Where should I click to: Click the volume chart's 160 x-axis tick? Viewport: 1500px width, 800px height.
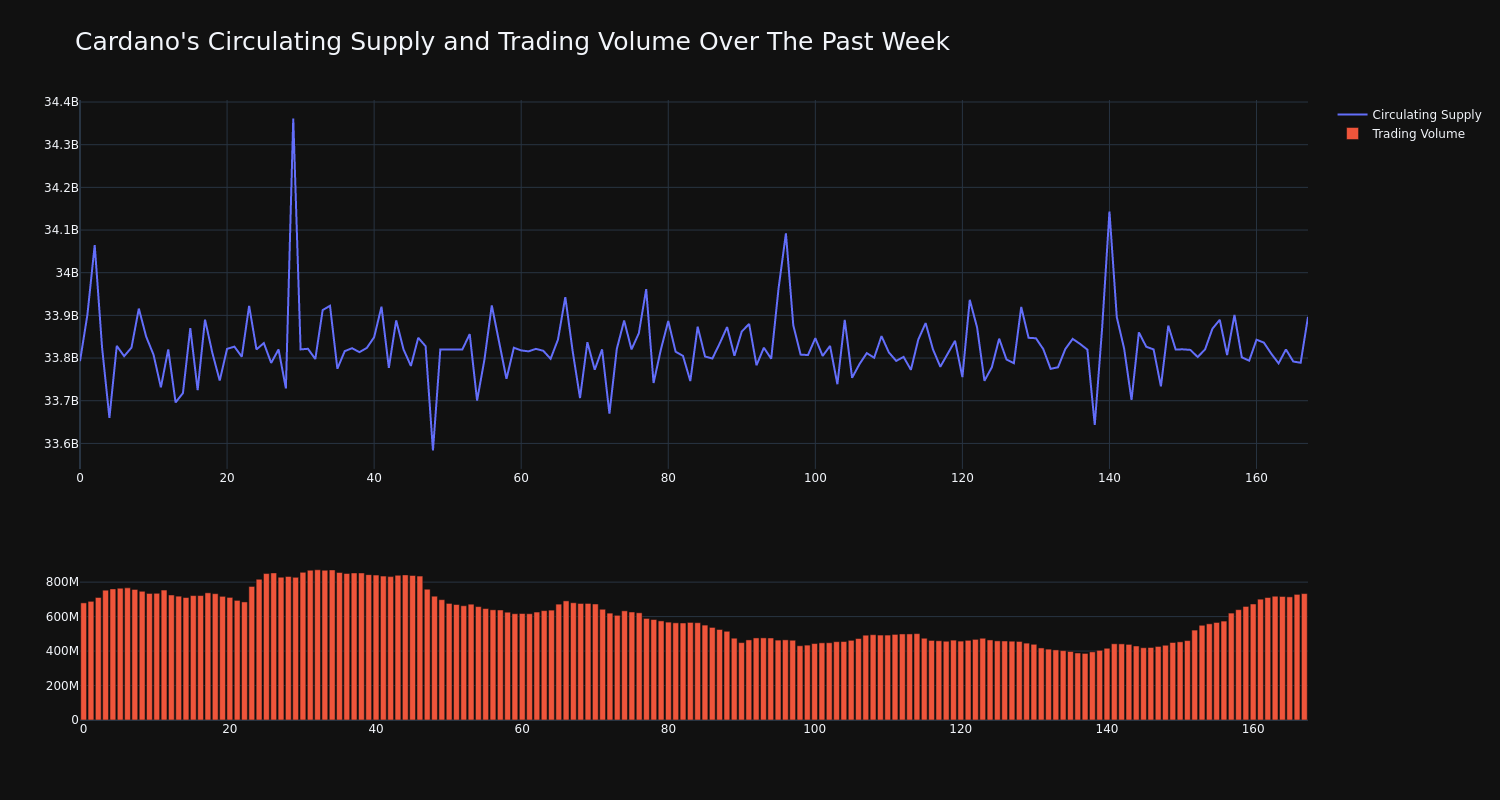click(1253, 729)
